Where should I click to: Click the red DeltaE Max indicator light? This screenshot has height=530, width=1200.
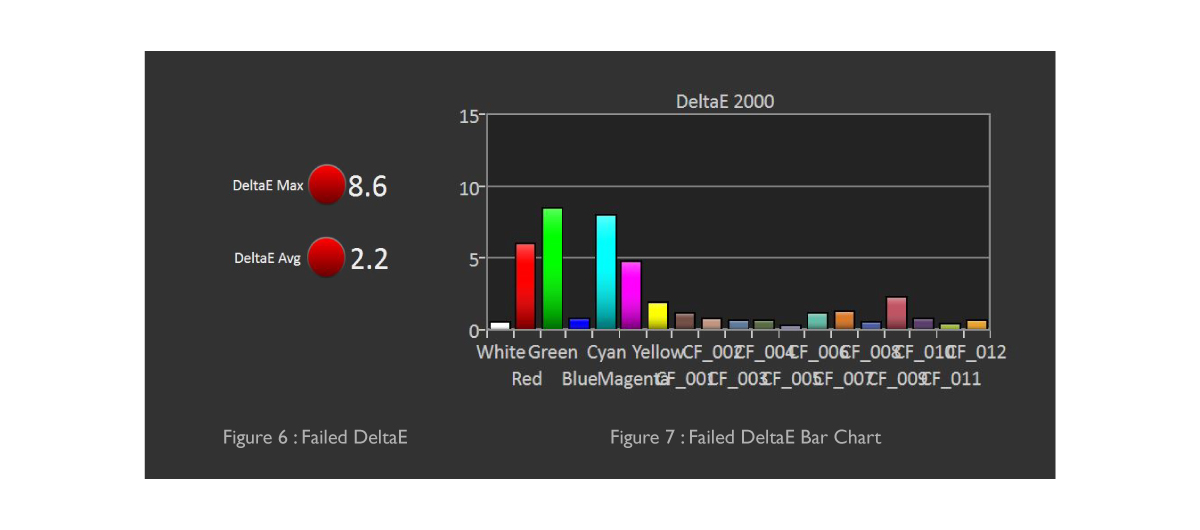[x=326, y=185]
